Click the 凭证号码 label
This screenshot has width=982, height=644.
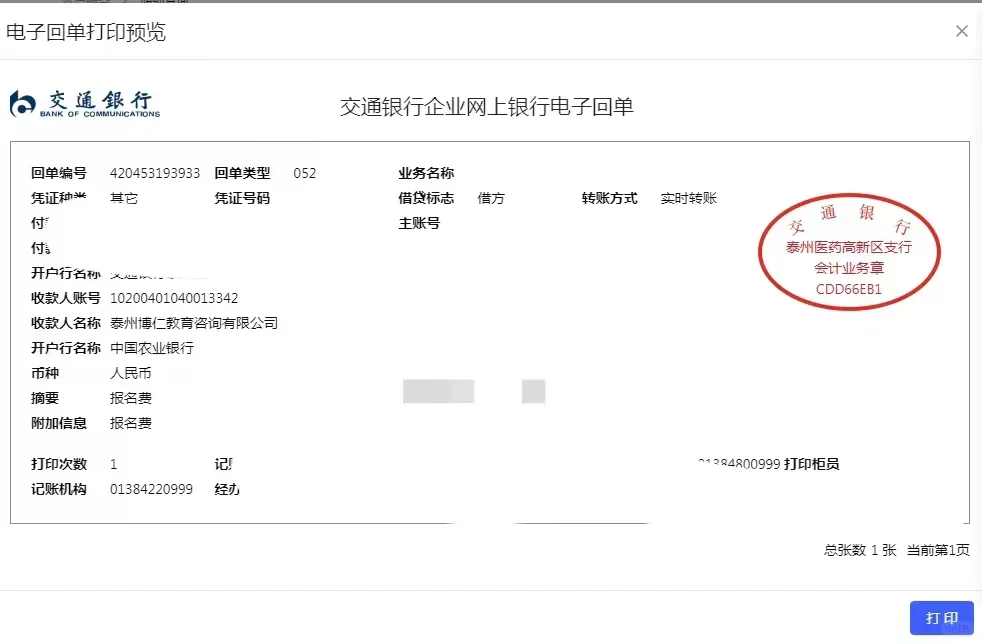[x=242, y=199]
